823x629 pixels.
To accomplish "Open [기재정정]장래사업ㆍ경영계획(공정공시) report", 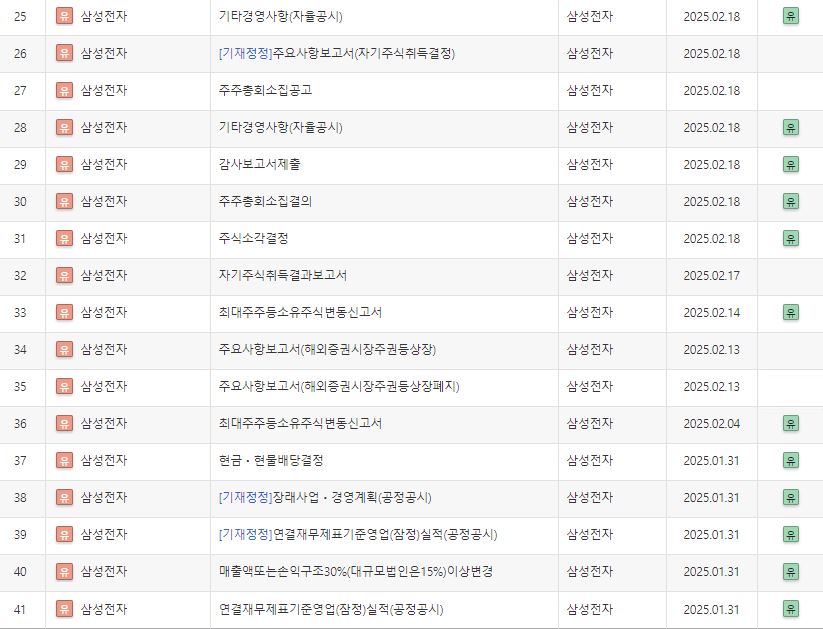I will 325,497.
